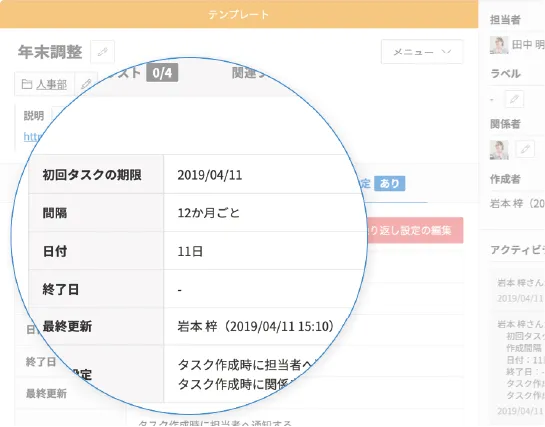Click the folder icon before 人事部
Viewport: 545px width, 427px height.
coord(26,84)
